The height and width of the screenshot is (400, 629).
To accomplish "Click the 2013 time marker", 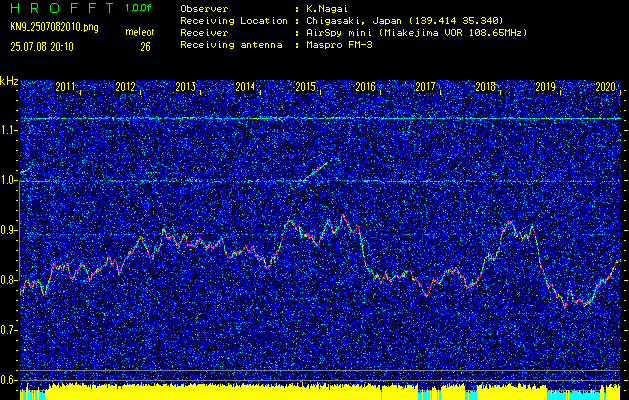I will pos(185,87).
